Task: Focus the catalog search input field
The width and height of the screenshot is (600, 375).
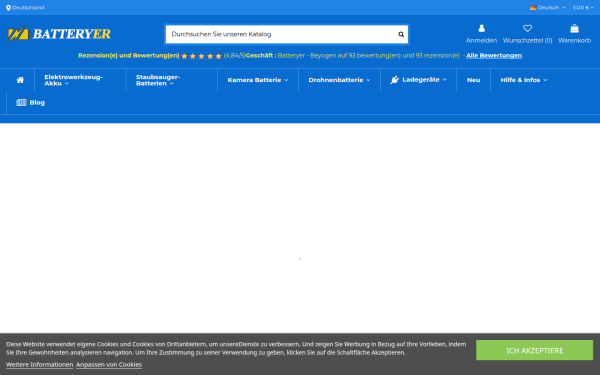Action: [x=281, y=34]
